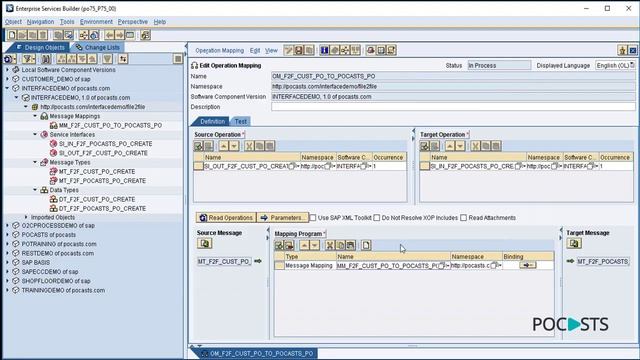Click the Save icon in Operation Mapping toolbar
Image resolution: width=640 pixels, height=360 pixels.
tap(299, 50)
